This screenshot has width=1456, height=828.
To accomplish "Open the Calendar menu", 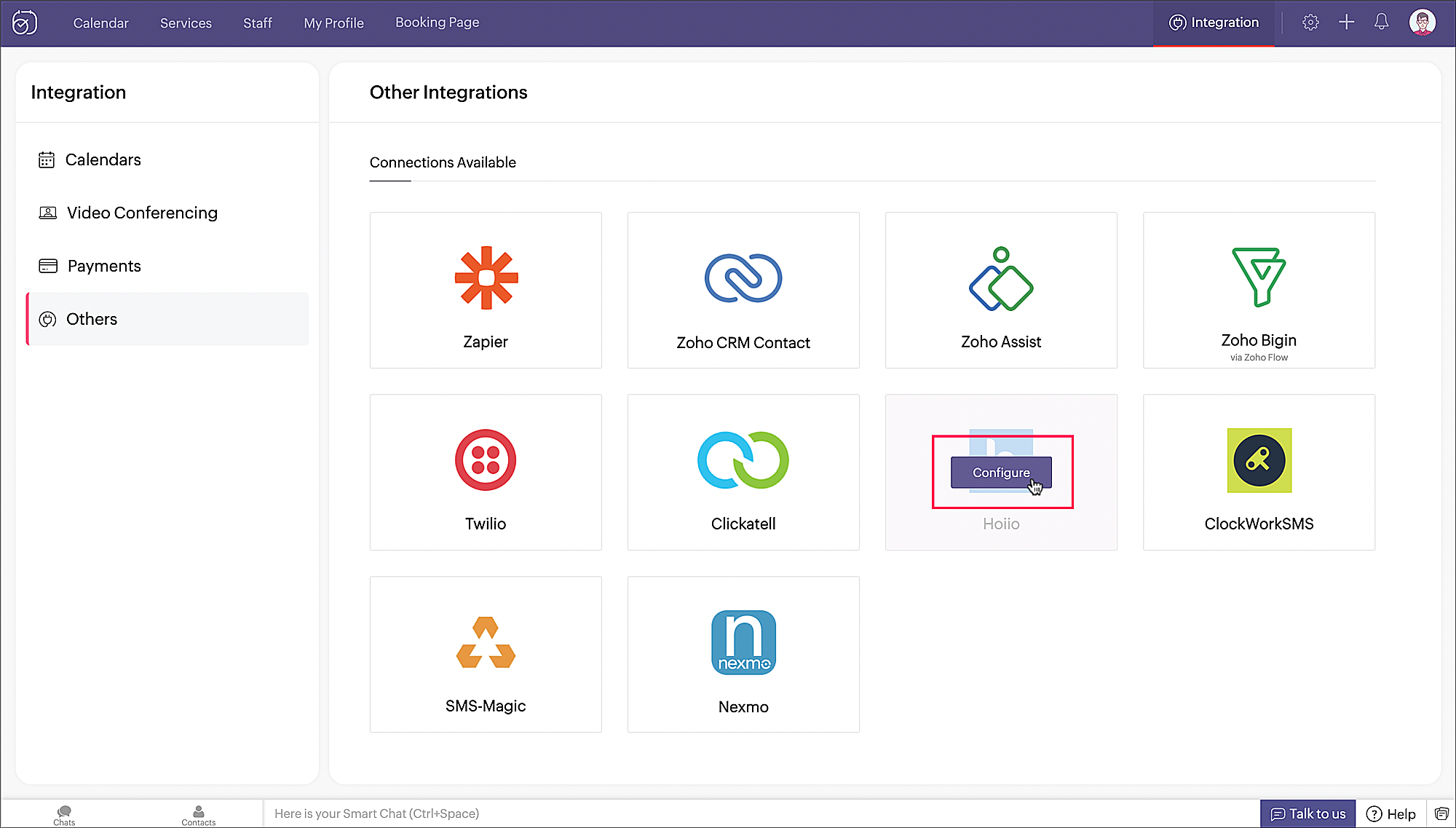I will pyautogui.click(x=100, y=23).
